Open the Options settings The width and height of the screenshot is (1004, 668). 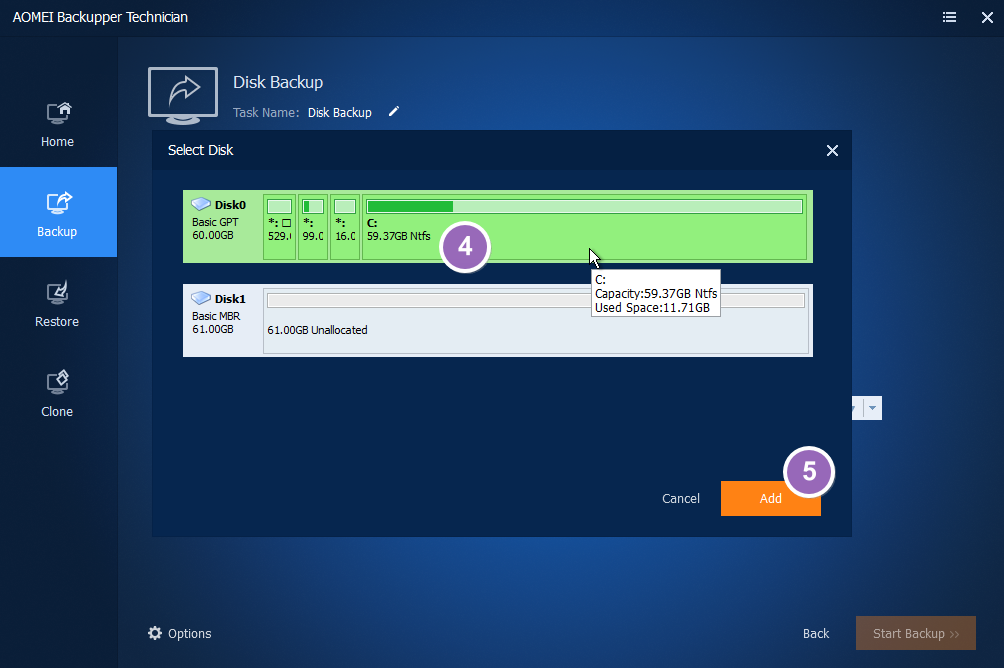coord(180,633)
